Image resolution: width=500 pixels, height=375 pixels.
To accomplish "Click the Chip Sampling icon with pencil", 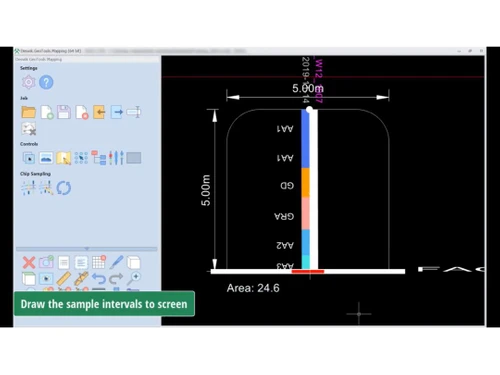I will click(x=46, y=188).
